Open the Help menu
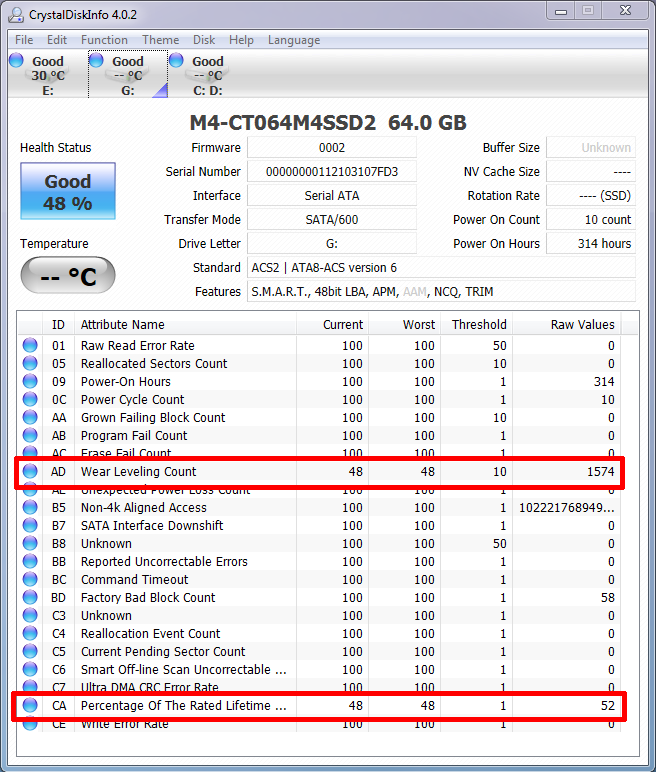656x772 pixels. (241, 40)
